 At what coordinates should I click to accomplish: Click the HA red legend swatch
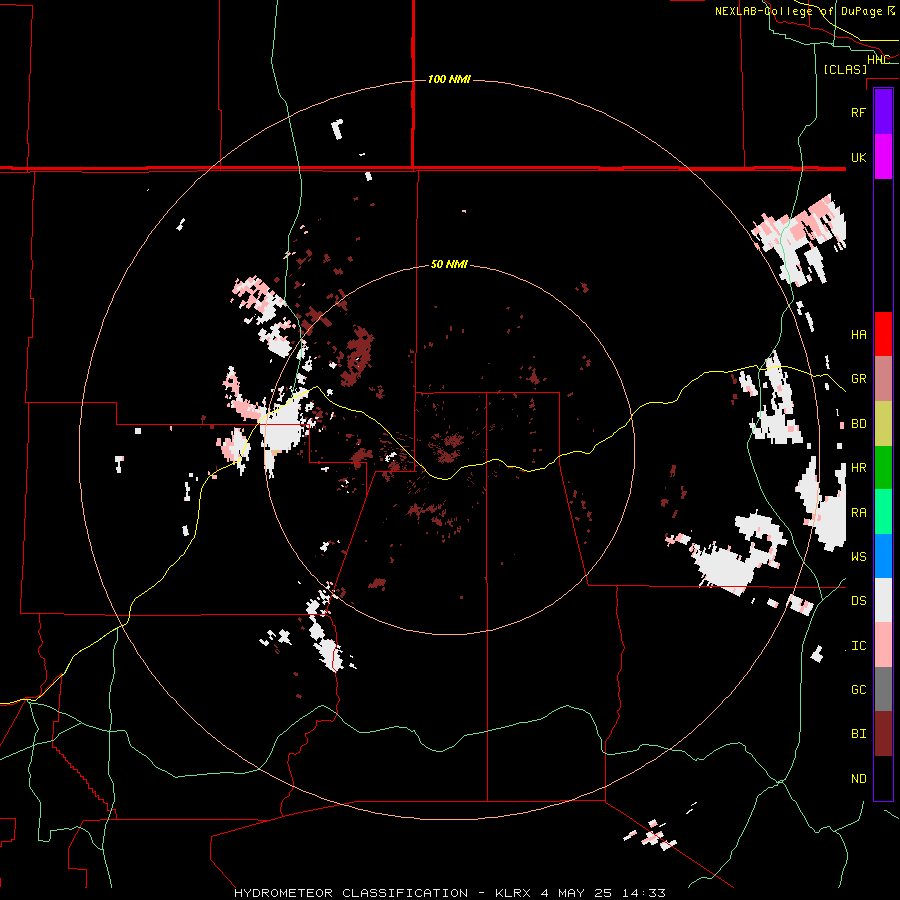click(x=883, y=334)
